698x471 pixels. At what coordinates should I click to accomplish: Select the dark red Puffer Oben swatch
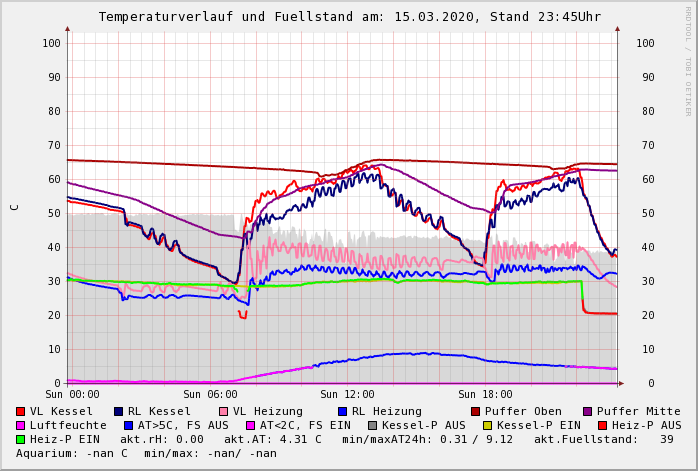pos(476,411)
